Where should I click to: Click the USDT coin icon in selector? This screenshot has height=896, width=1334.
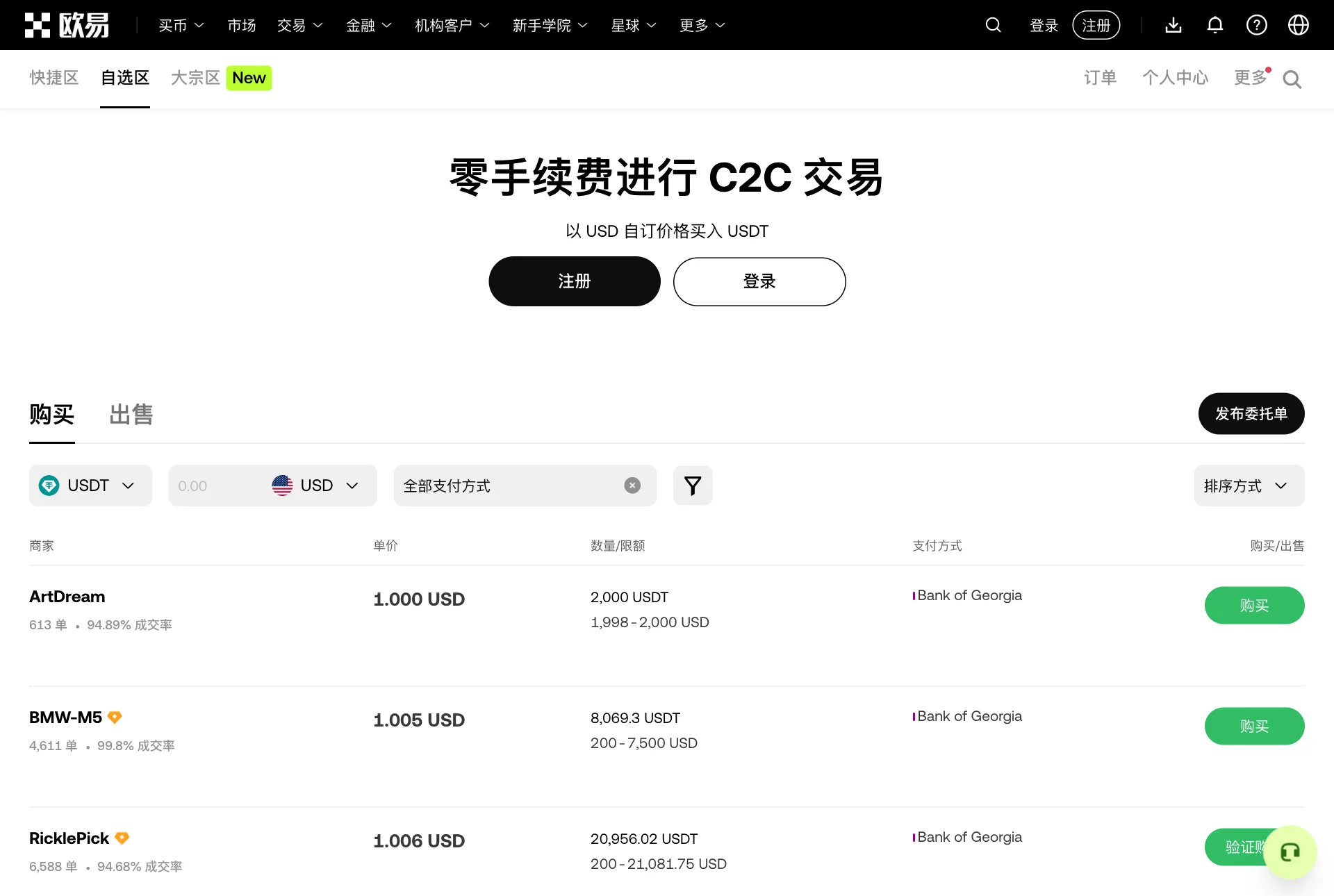tap(49, 486)
